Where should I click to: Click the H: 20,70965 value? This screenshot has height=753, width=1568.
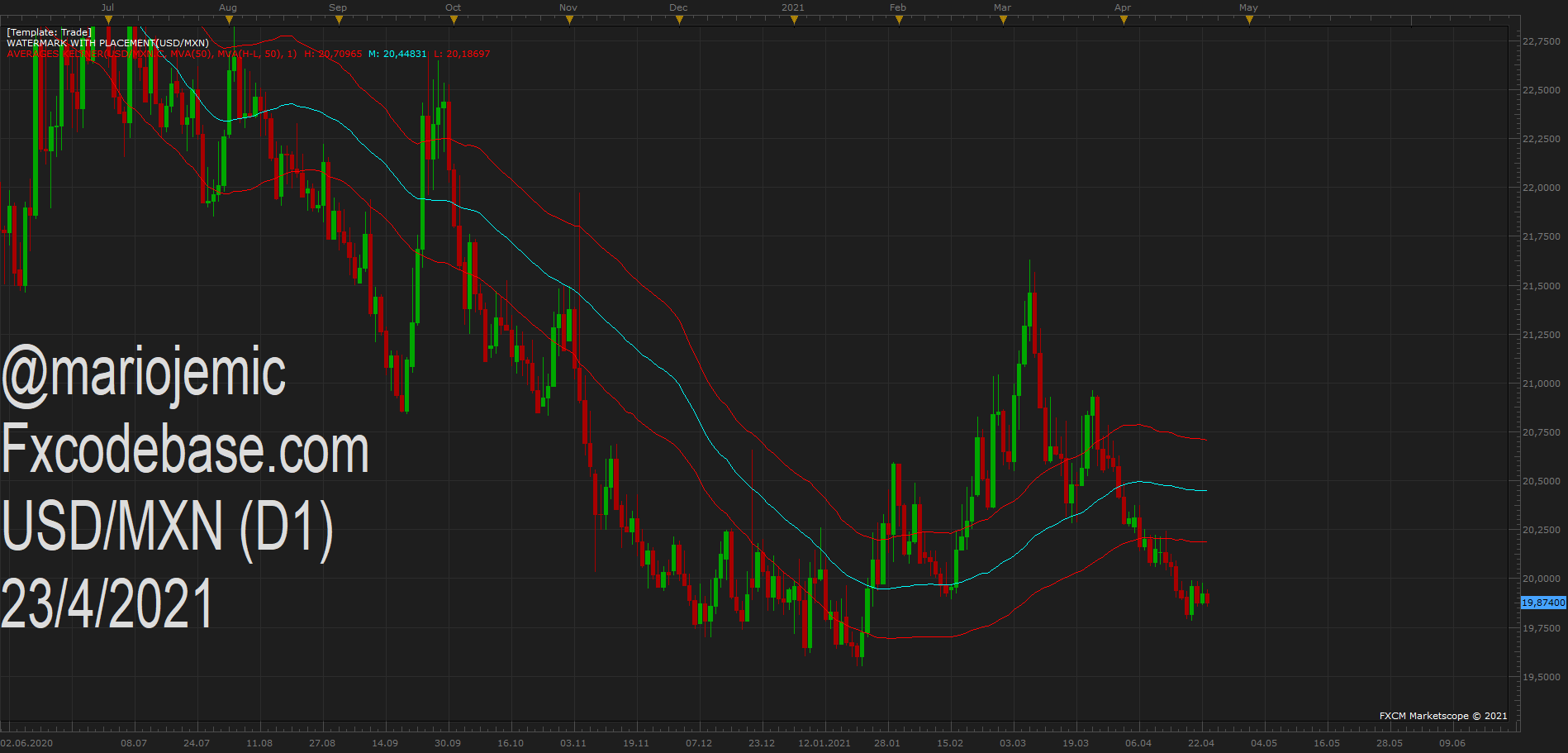pos(333,54)
